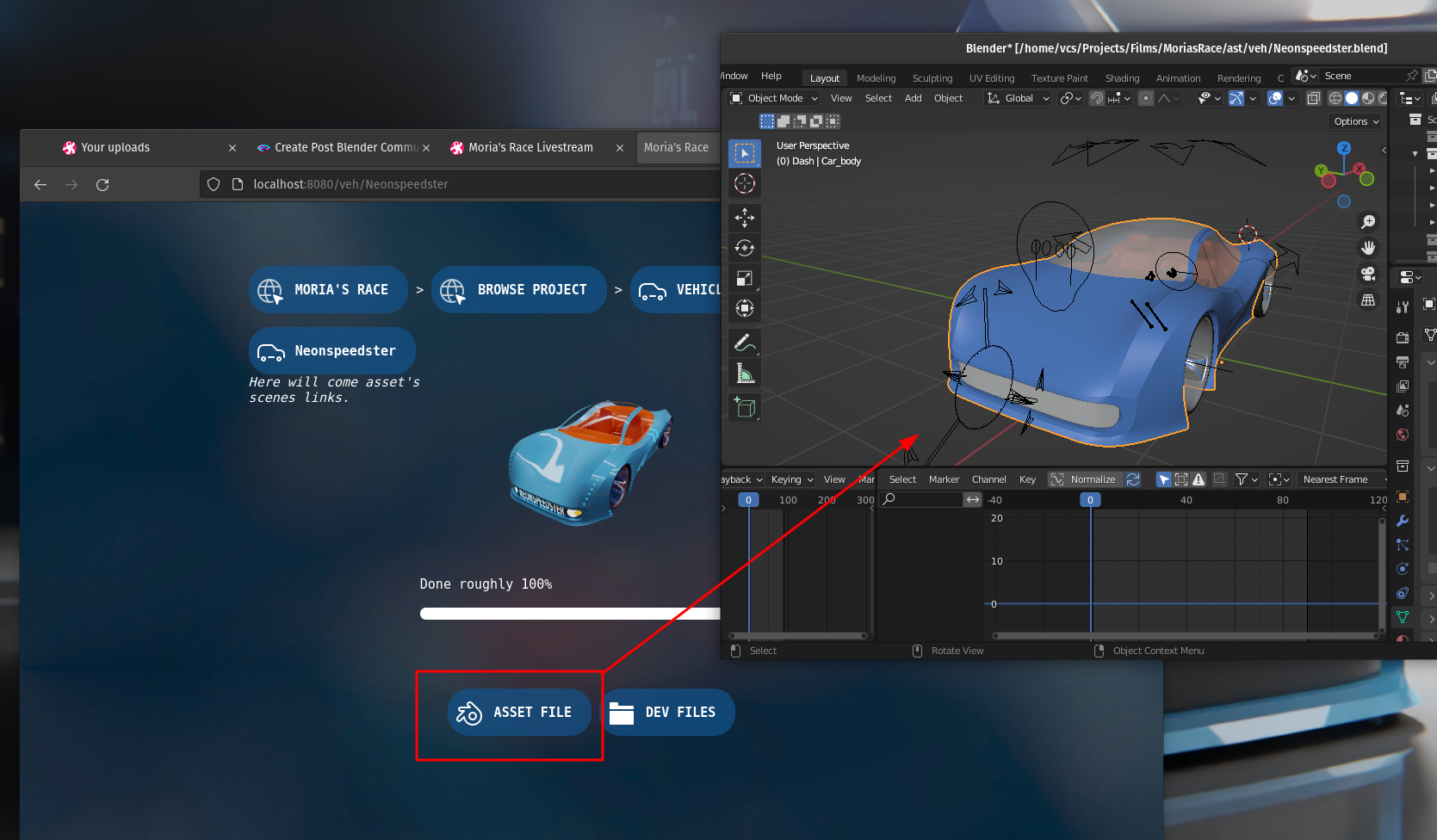This screenshot has width=1437, height=840.
Task: Open the Global transform orientation dropdown
Action: click(1018, 98)
